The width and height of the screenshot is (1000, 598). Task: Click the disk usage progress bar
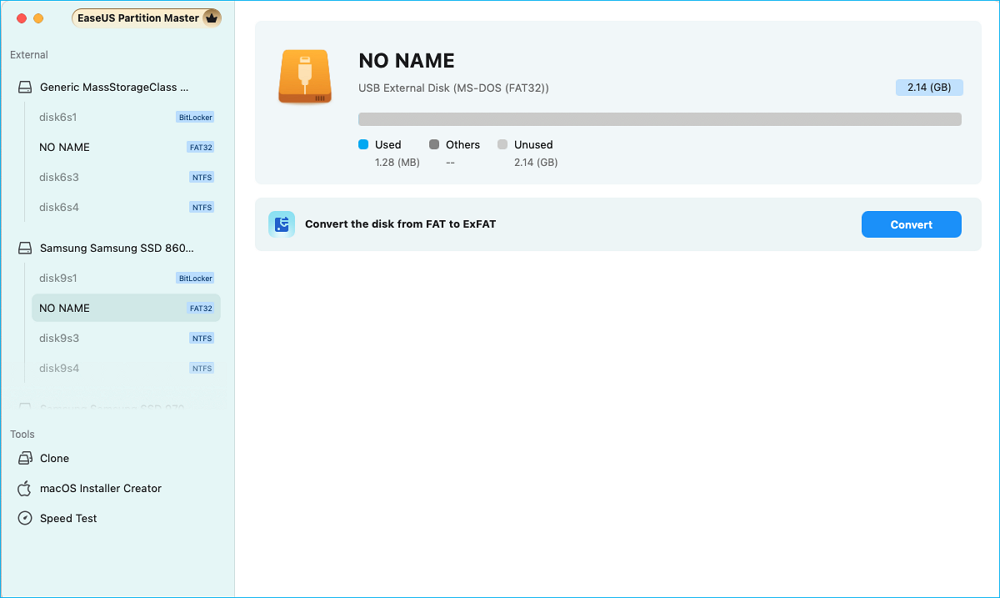click(659, 119)
